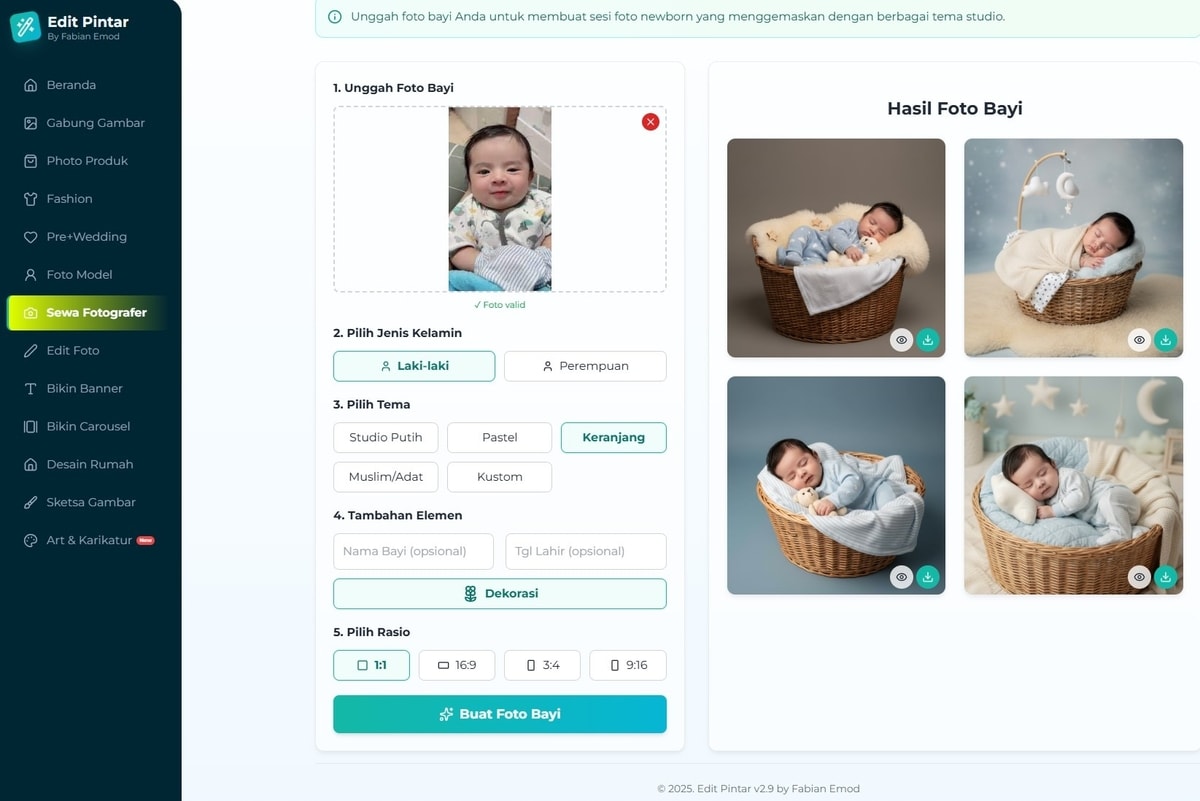Open Desain Rumah in the sidebar
This screenshot has width=1200, height=801.
pyautogui.click(x=91, y=464)
